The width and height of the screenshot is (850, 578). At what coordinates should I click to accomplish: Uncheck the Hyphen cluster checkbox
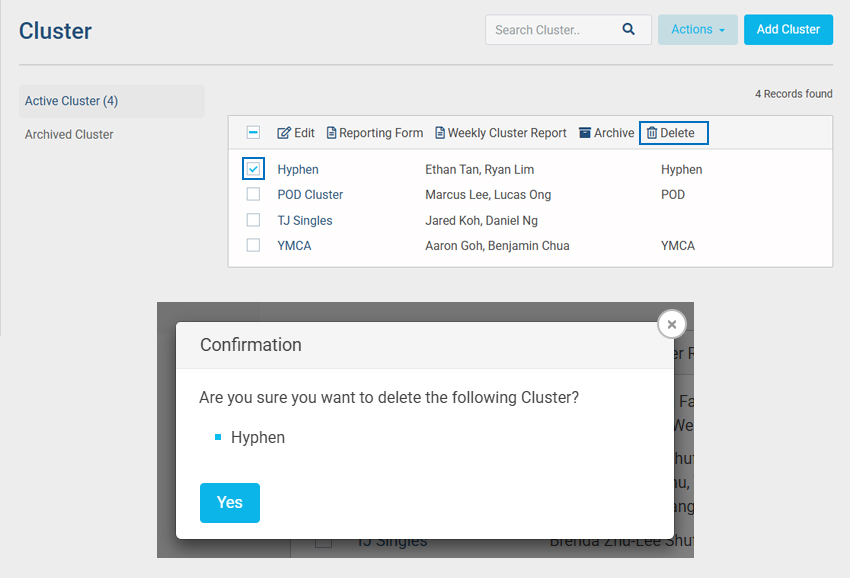coord(254,169)
